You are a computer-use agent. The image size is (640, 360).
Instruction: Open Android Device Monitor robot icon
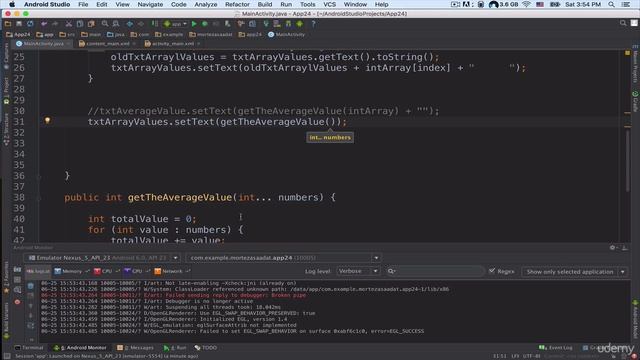pos(300,24)
